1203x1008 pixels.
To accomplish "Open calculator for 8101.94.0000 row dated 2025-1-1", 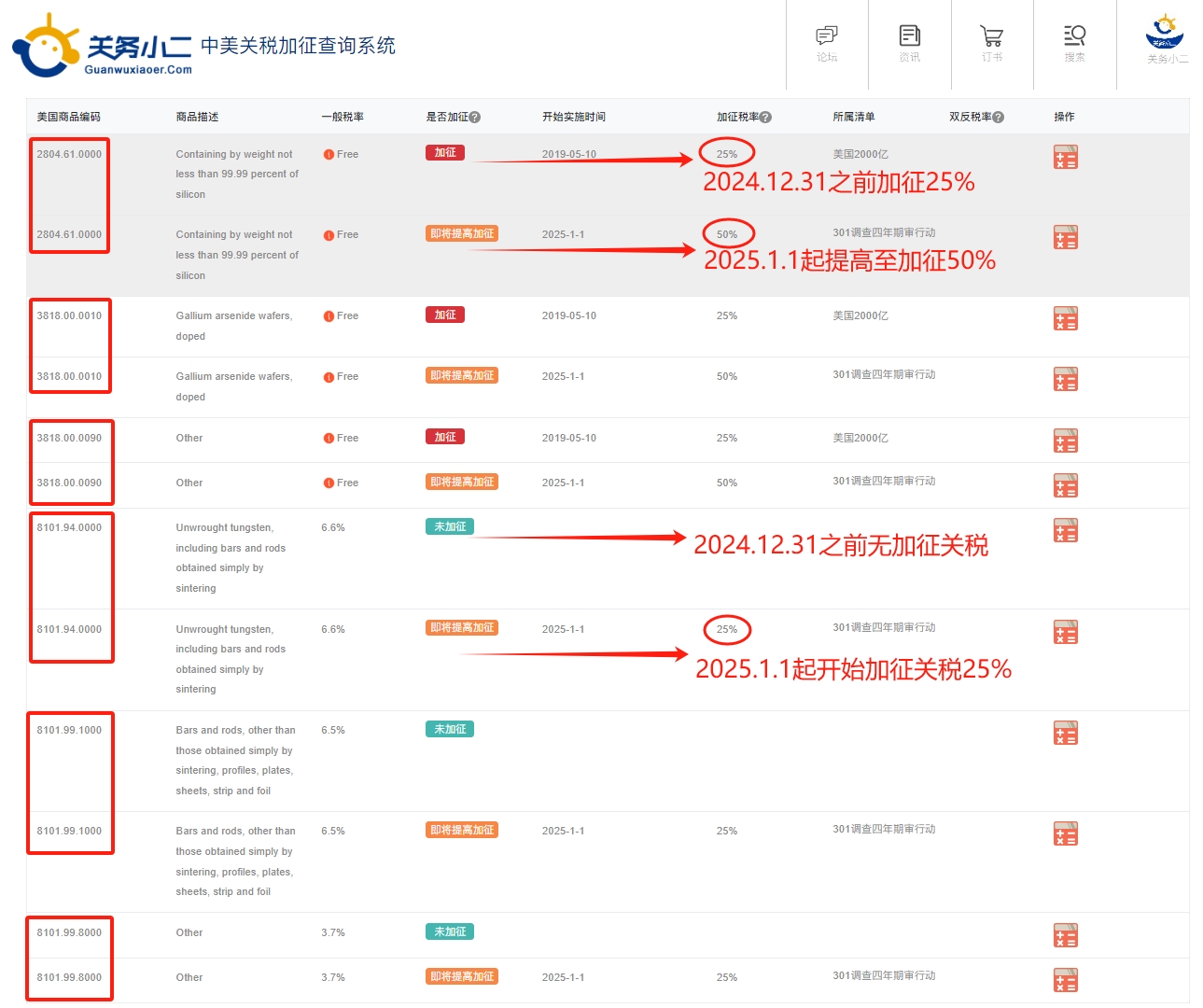I will pyautogui.click(x=1065, y=632).
